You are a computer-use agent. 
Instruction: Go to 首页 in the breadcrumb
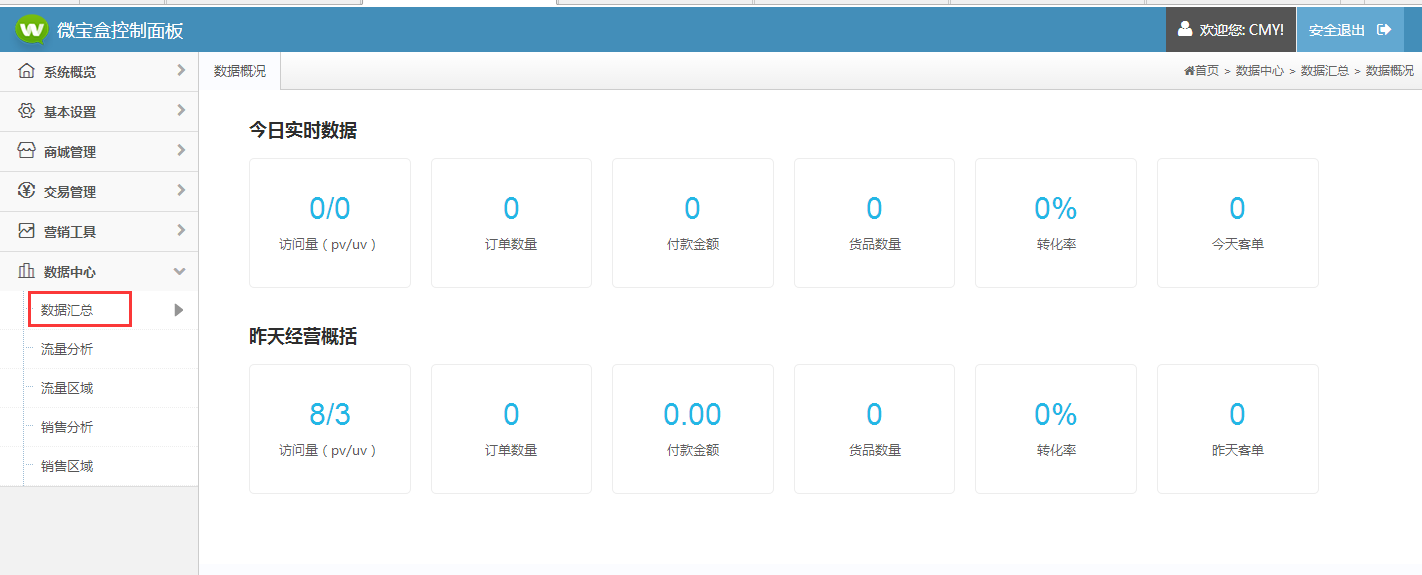(x=1207, y=71)
